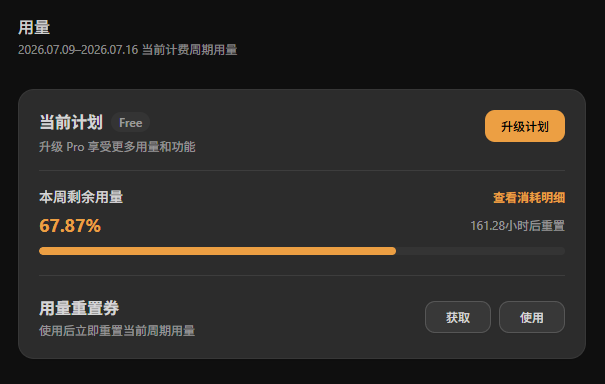This screenshot has width=605, height=384.
Task: Click the 用量重置券 heading
Action: coord(79,308)
